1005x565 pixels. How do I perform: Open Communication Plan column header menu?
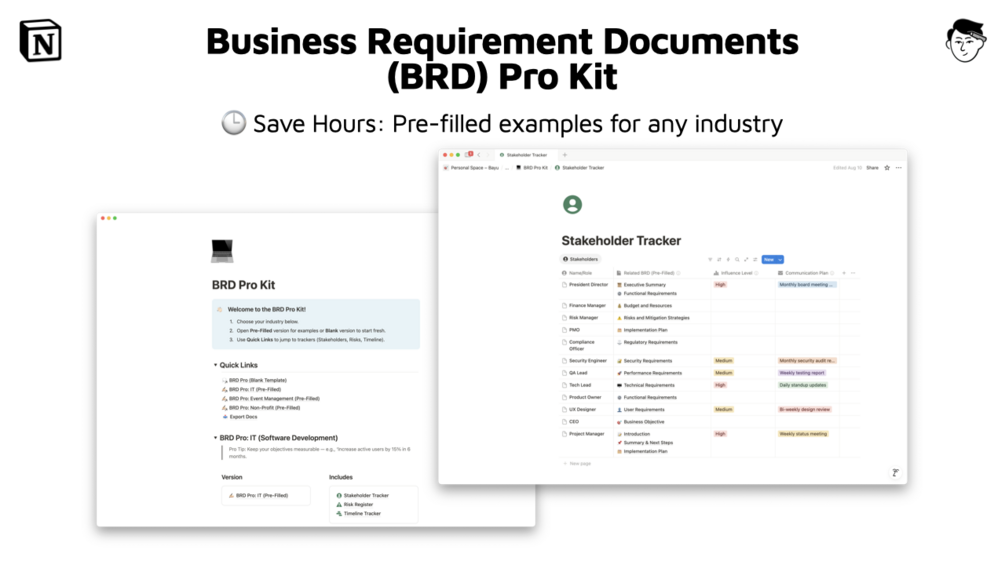coord(806,273)
